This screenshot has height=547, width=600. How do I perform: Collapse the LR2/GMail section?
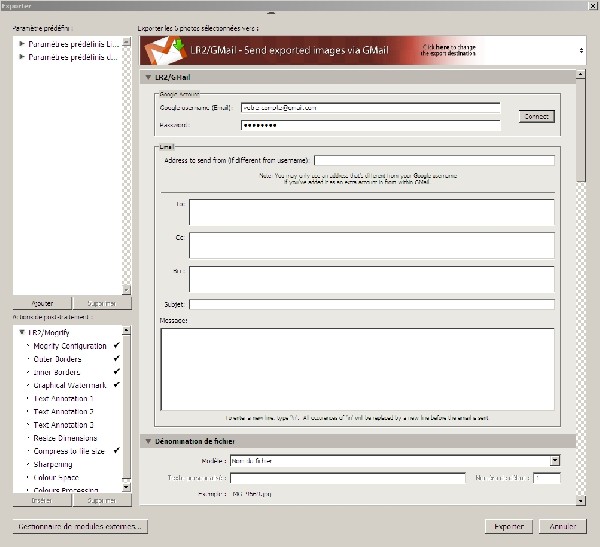(x=149, y=76)
